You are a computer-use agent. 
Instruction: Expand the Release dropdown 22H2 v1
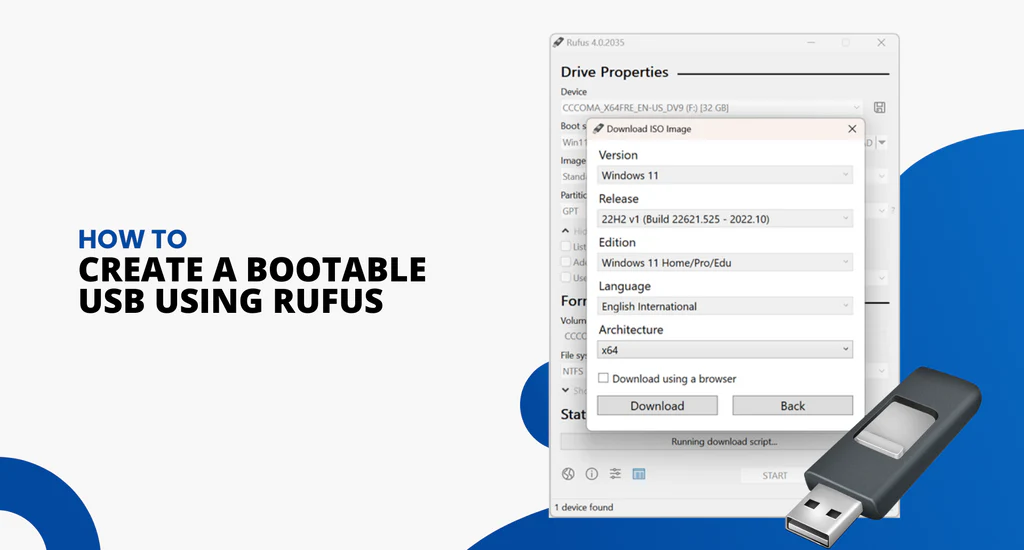point(725,219)
